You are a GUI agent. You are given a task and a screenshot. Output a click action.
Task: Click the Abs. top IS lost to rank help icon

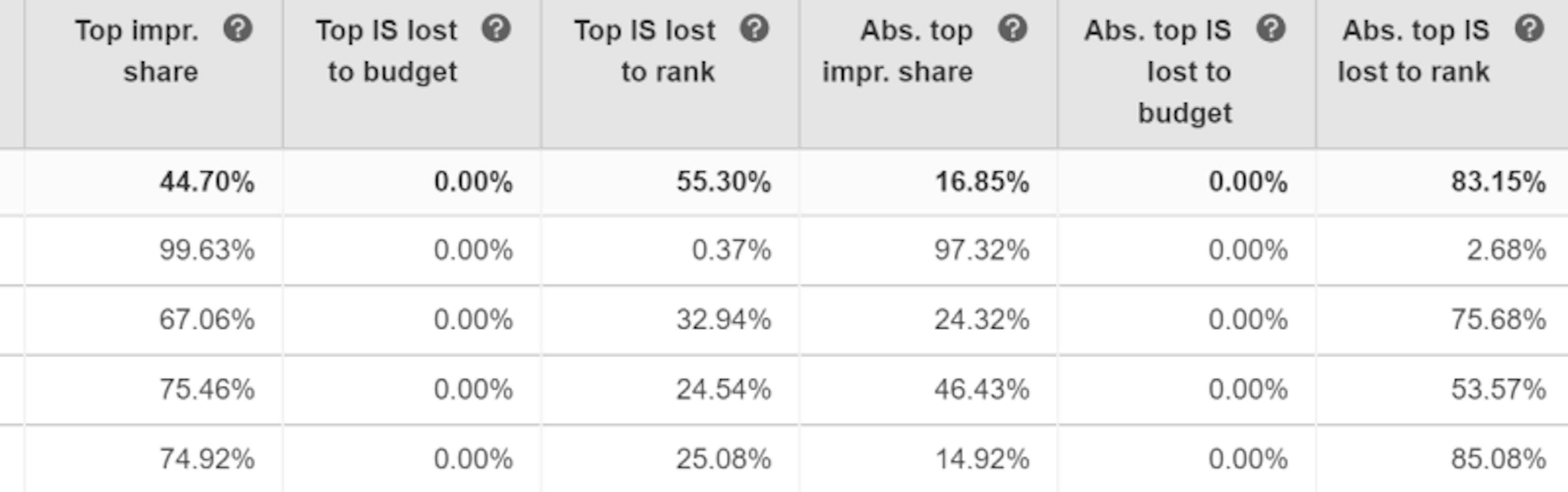tap(1530, 28)
